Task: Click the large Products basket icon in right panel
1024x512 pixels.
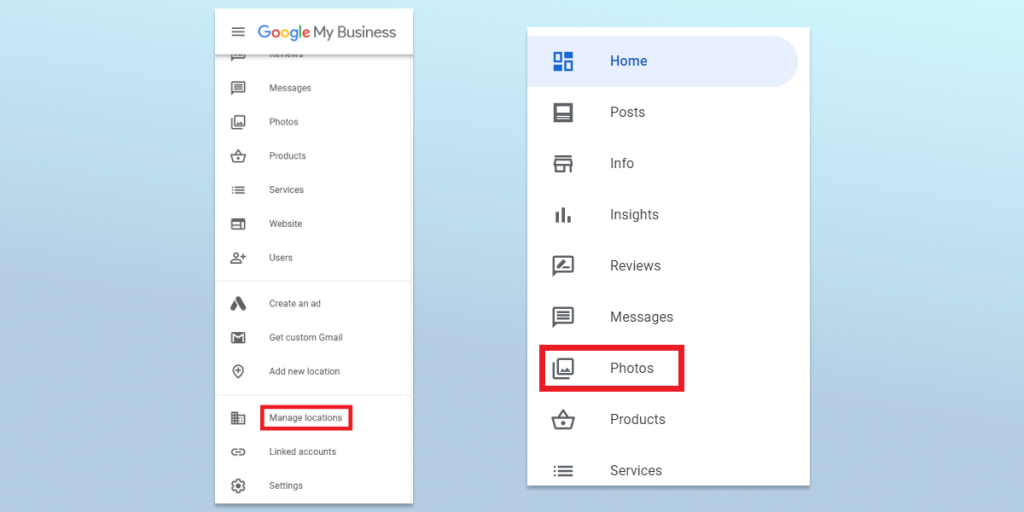Action: 563,419
